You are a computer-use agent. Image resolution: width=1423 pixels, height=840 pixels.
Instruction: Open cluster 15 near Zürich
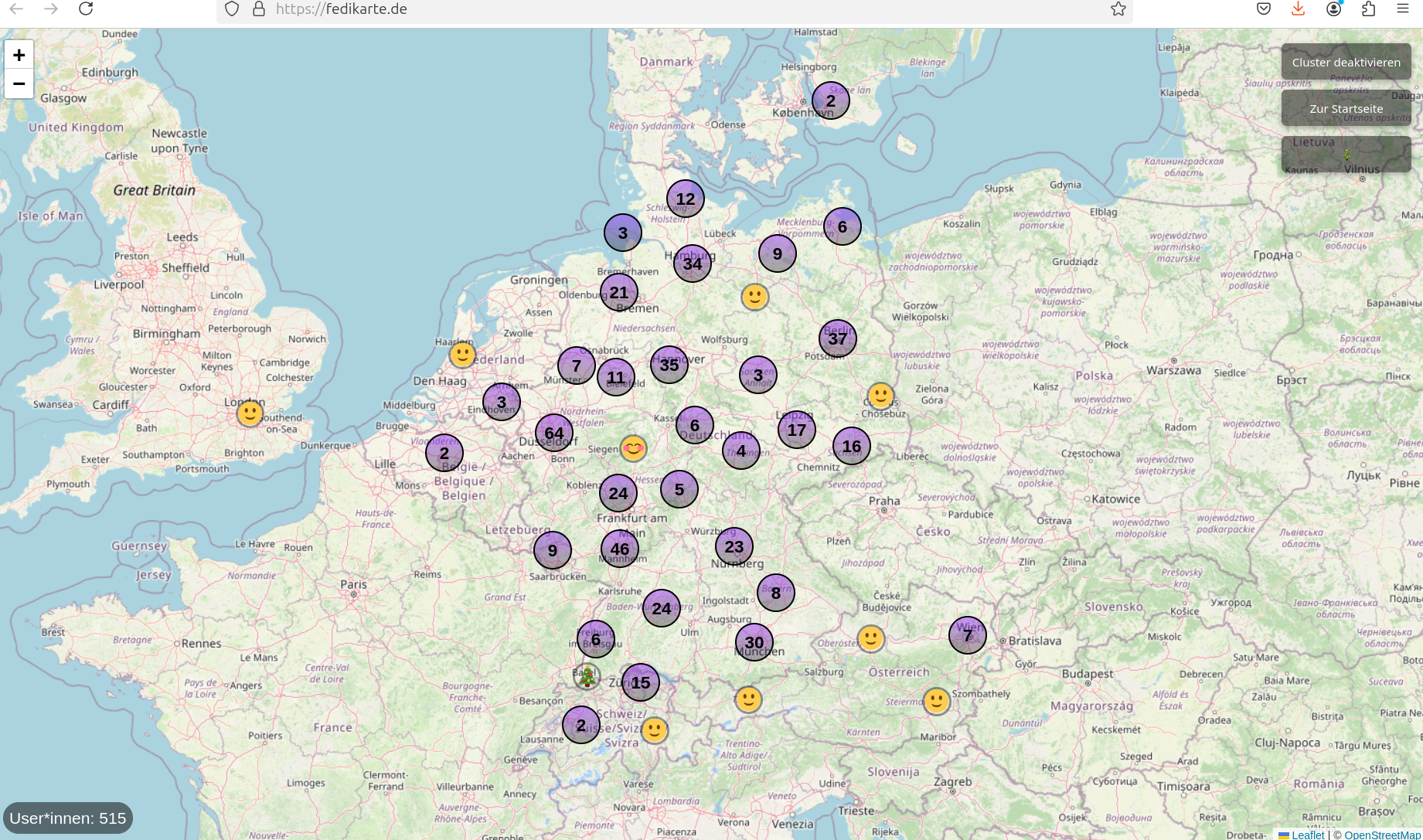pyautogui.click(x=641, y=682)
